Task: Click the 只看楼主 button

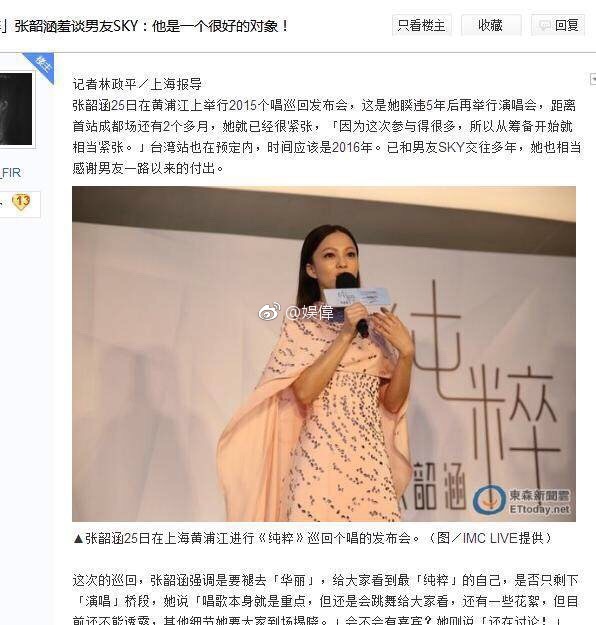Action: 421,26
